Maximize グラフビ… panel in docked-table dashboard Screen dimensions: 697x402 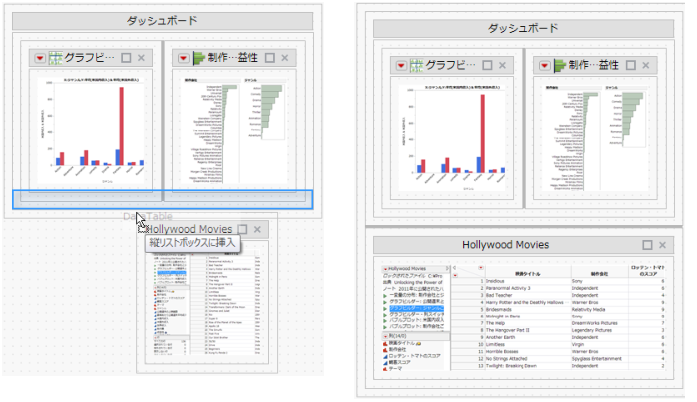click(488, 65)
